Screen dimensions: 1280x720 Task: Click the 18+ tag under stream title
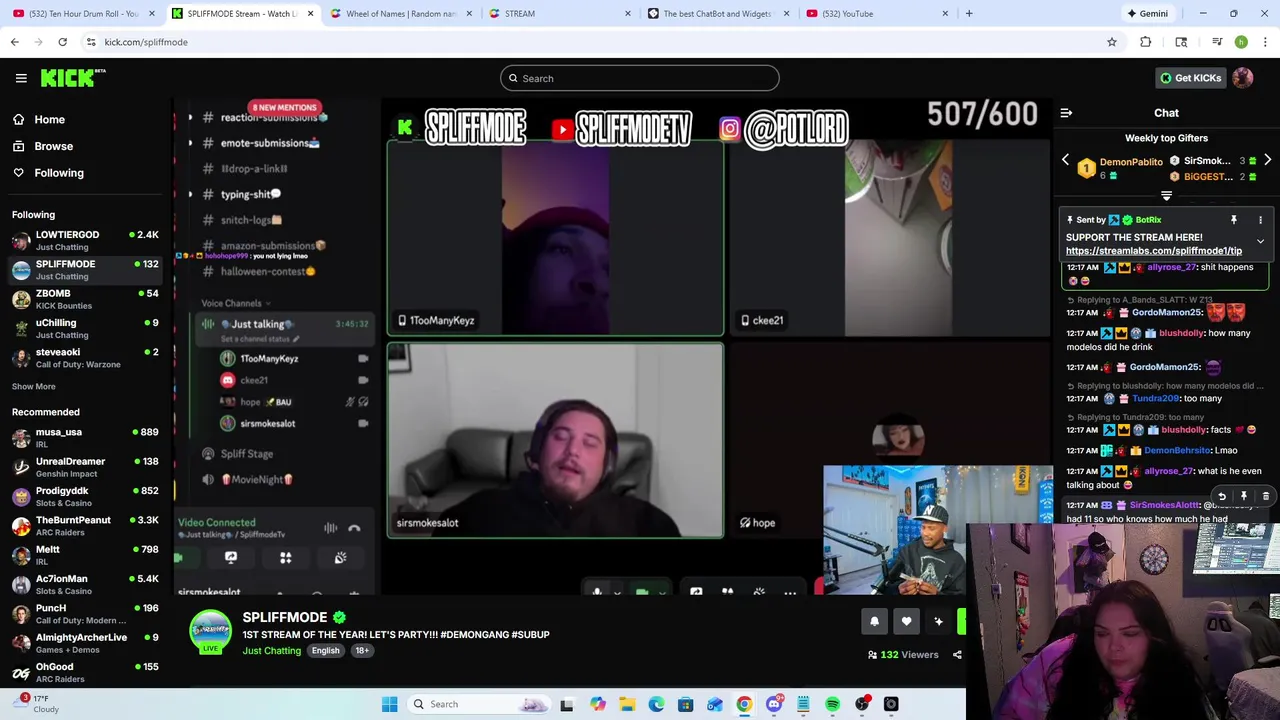(362, 651)
